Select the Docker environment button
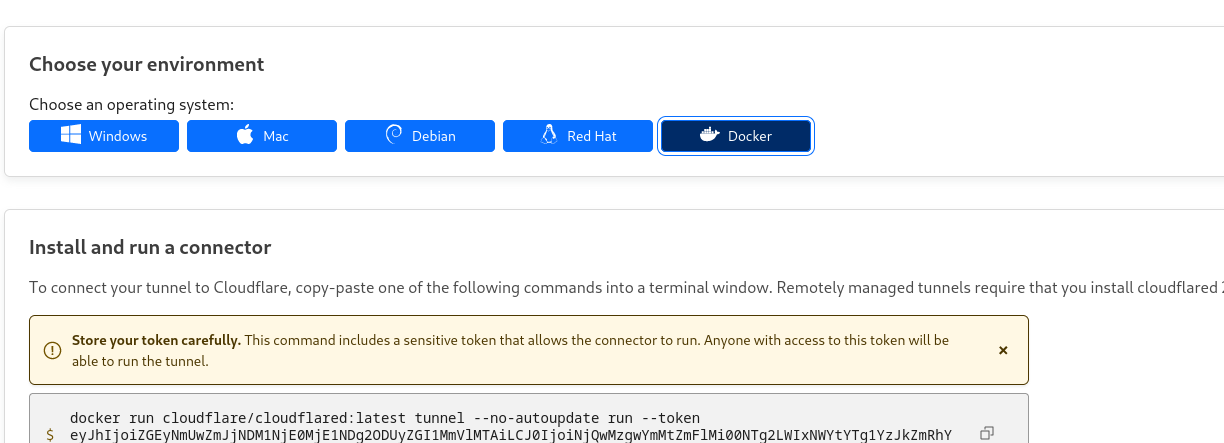Screen dimensions: 1224x443 [x=736, y=136]
